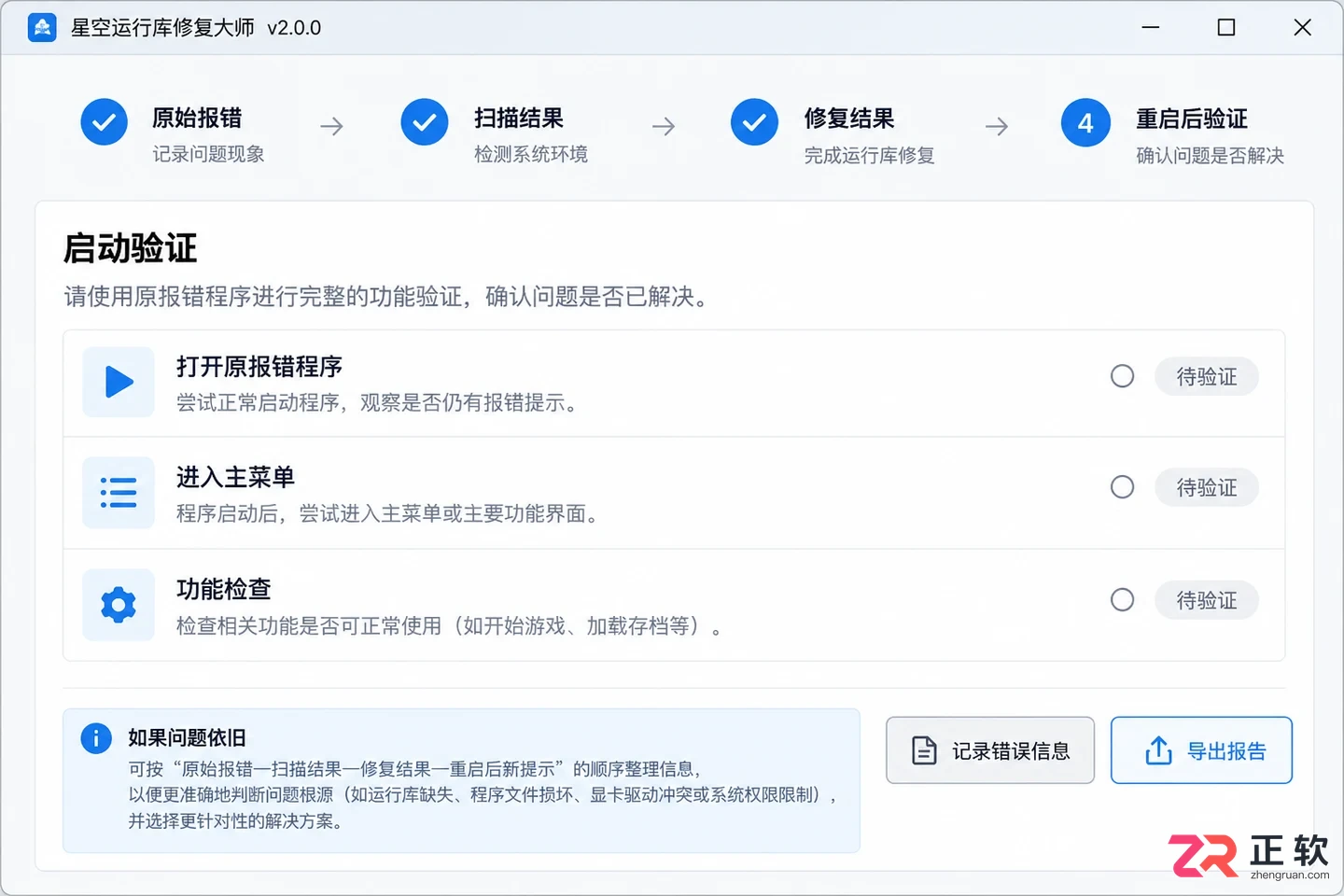Select the radio circle for 功能检查
Image resolution: width=1344 pixels, height=896 pixels.
1123,599
